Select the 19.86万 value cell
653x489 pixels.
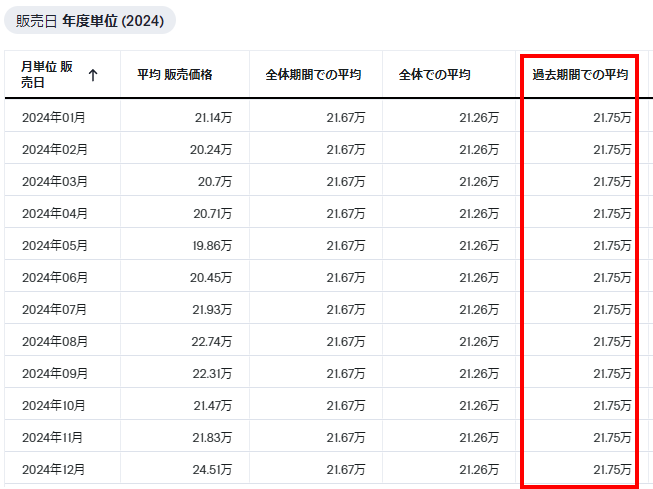click(x=213, y=246)
